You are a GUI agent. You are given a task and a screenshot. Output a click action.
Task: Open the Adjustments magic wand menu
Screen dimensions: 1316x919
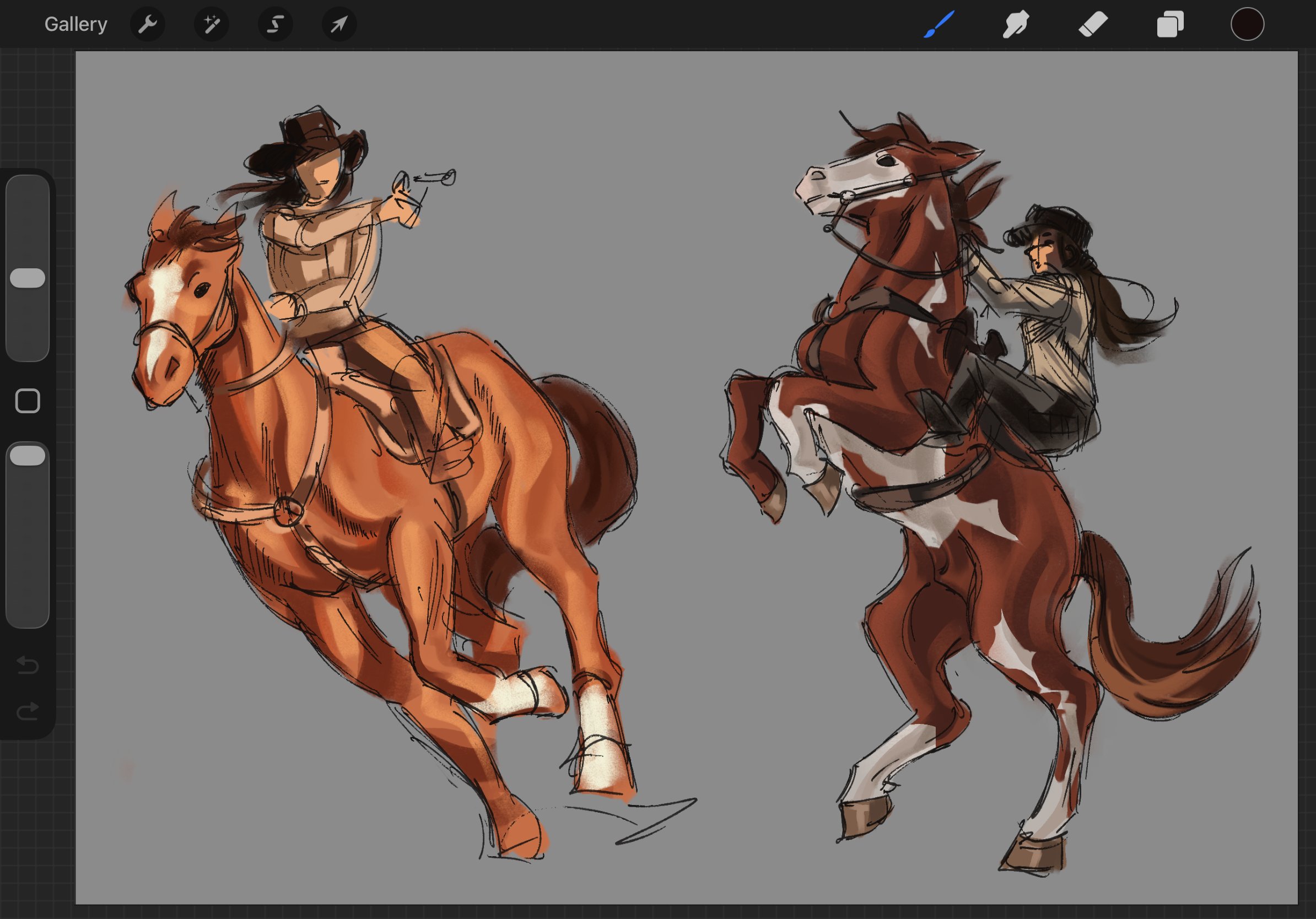point(212,24)
